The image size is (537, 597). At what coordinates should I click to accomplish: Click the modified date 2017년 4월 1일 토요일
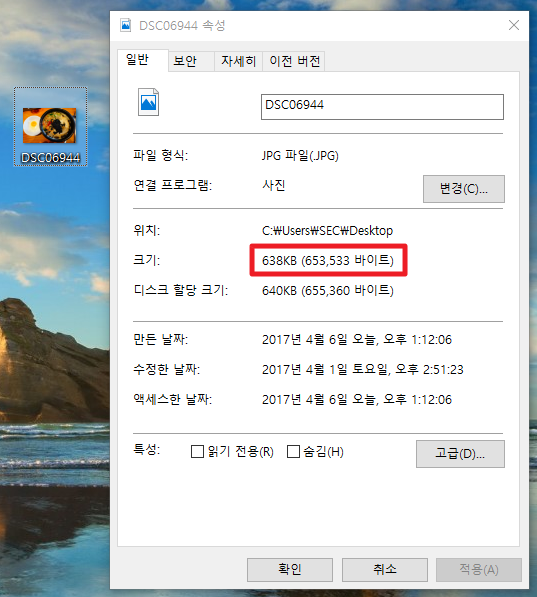coord(324,369)
